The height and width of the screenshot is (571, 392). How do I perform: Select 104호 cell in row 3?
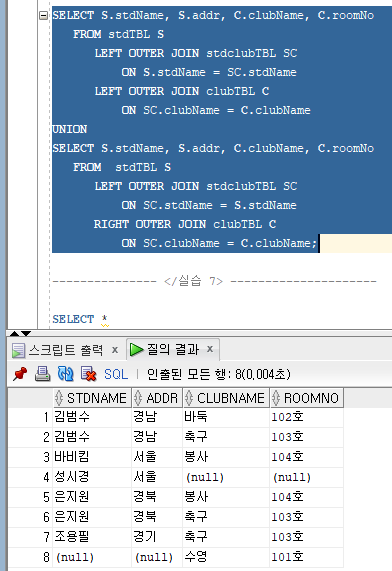(x=307, y=457)
